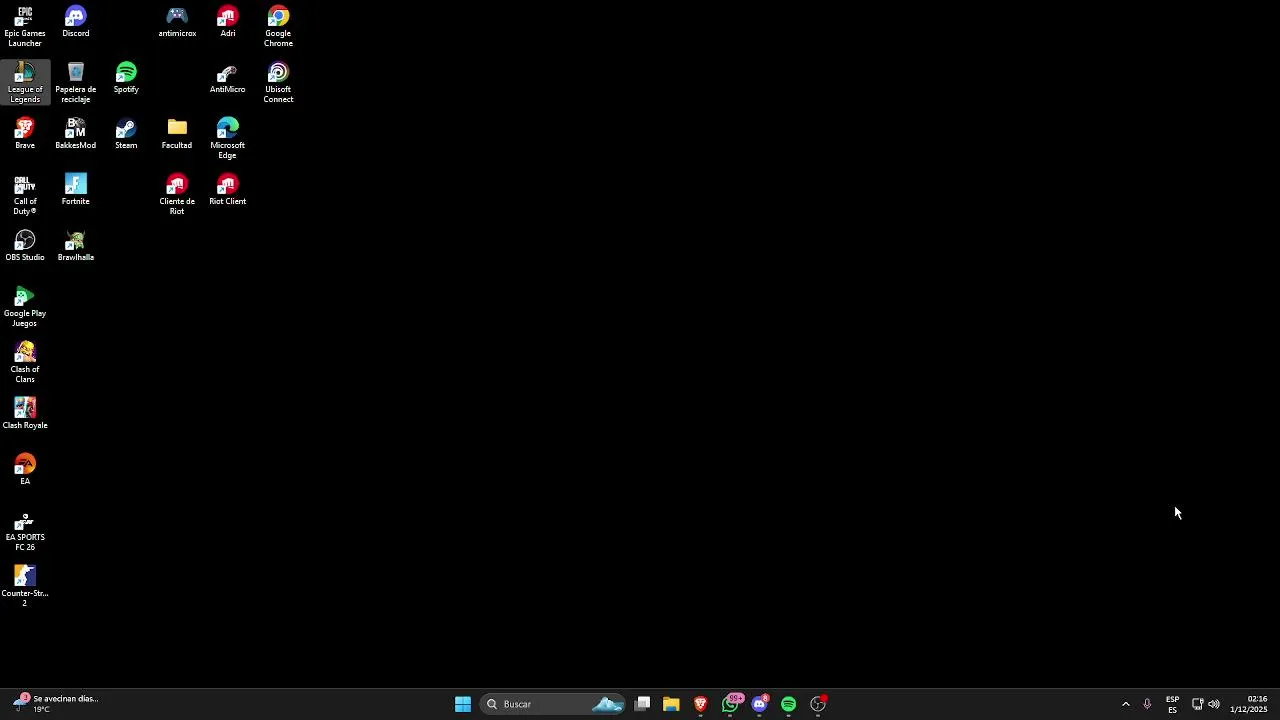The image size is (1280, 720).
Task: Select the Facultad folder
Action: (177, 134)
